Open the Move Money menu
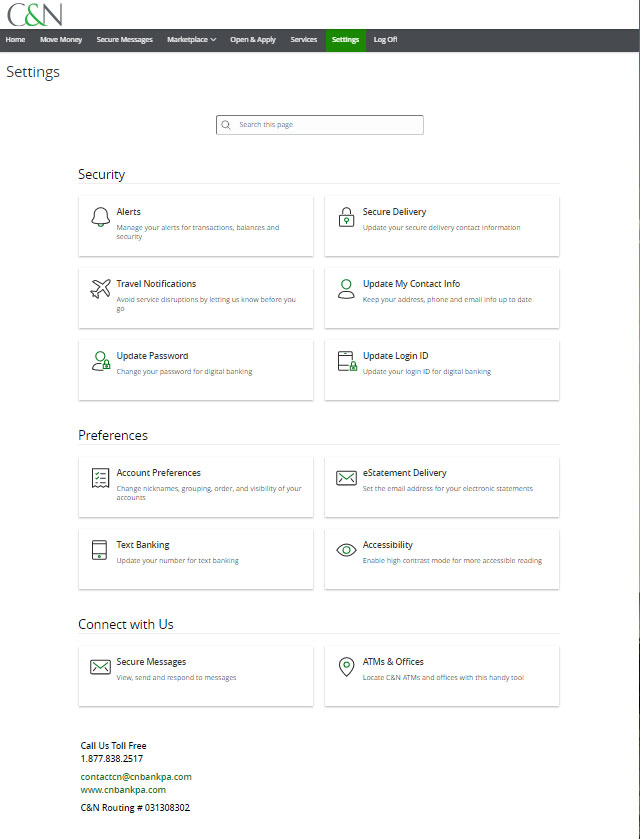Screen dimensions: 640x839 [61, 40]
